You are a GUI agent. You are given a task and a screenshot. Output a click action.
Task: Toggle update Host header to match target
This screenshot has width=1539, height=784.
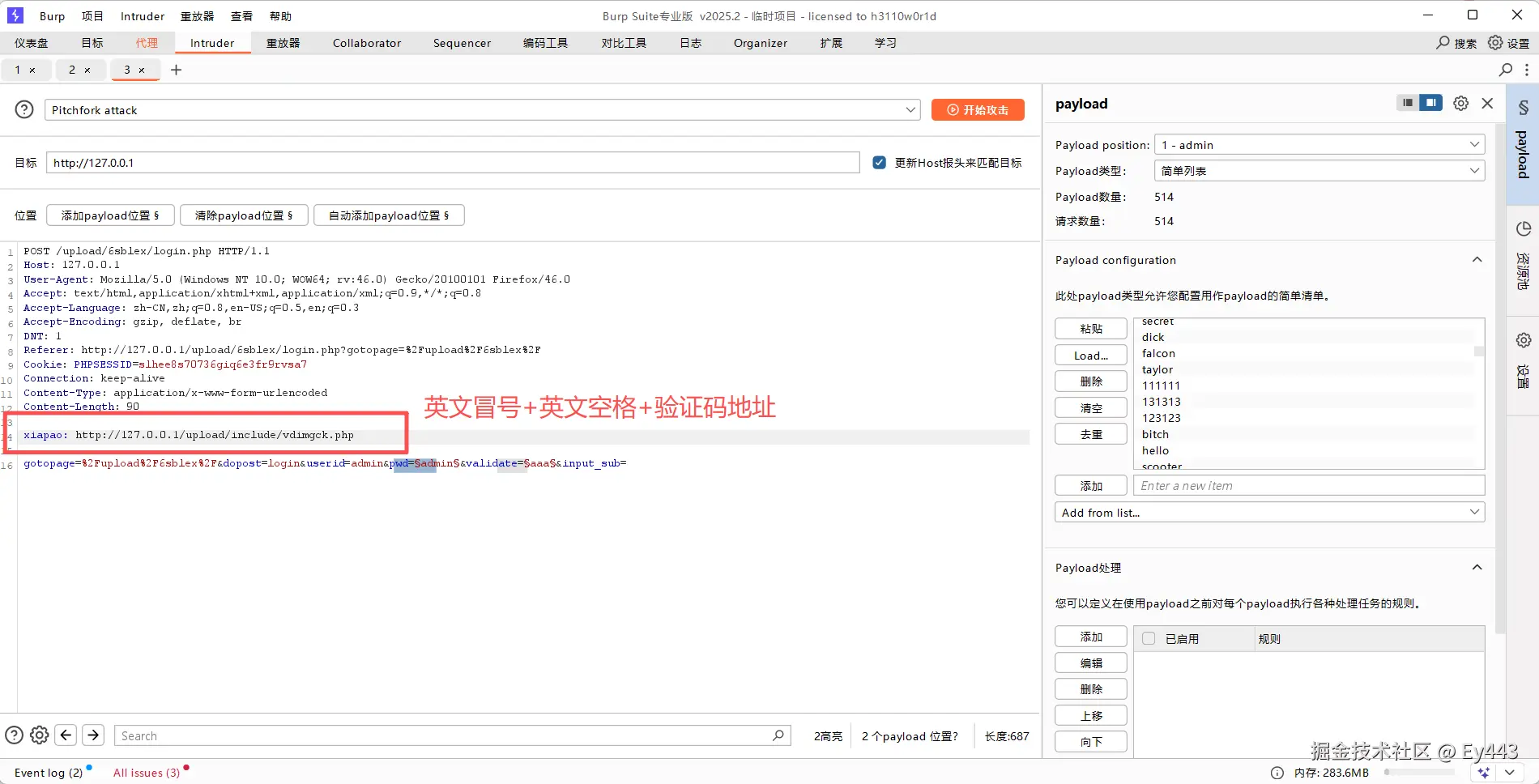pyautogui.click(x=879, y=163)
